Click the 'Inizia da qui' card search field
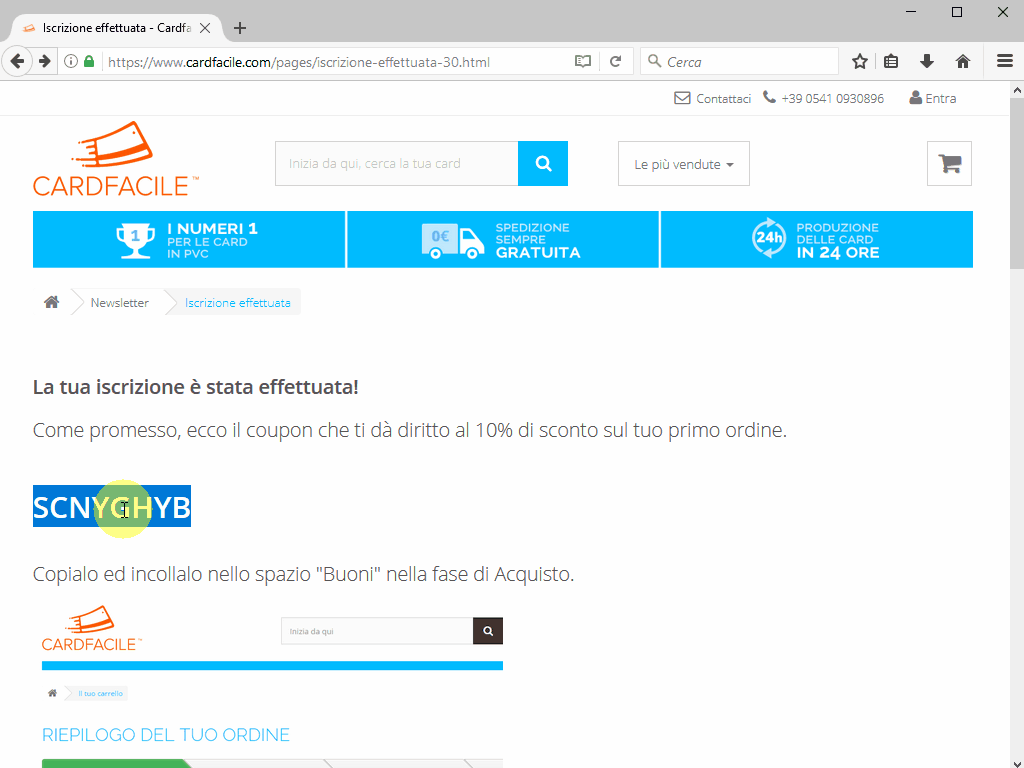This screenshot has height=768, width=1024. point(396,164)
